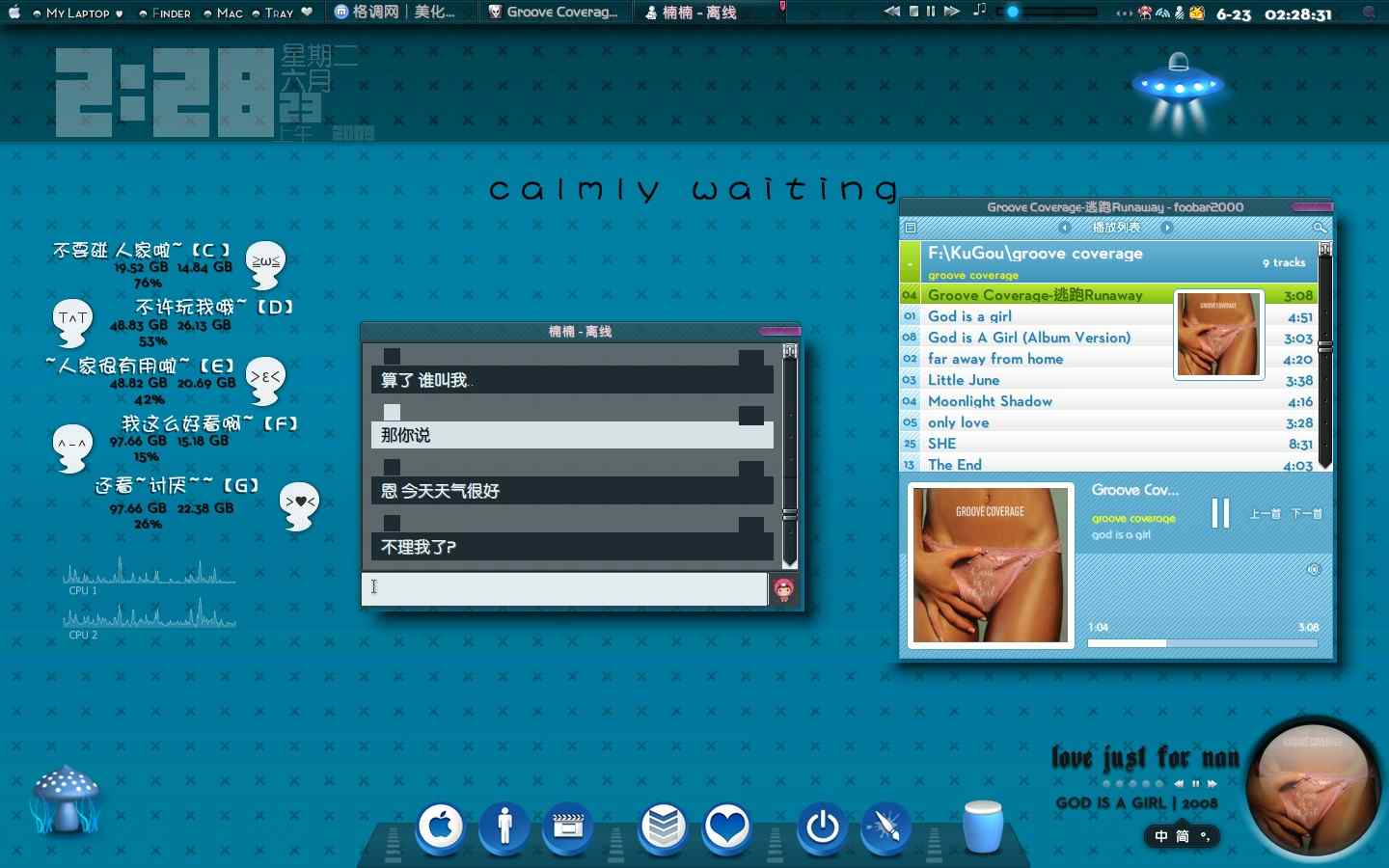
Task: Click foobar2000 volume speaker icon
Action: 1313,570
